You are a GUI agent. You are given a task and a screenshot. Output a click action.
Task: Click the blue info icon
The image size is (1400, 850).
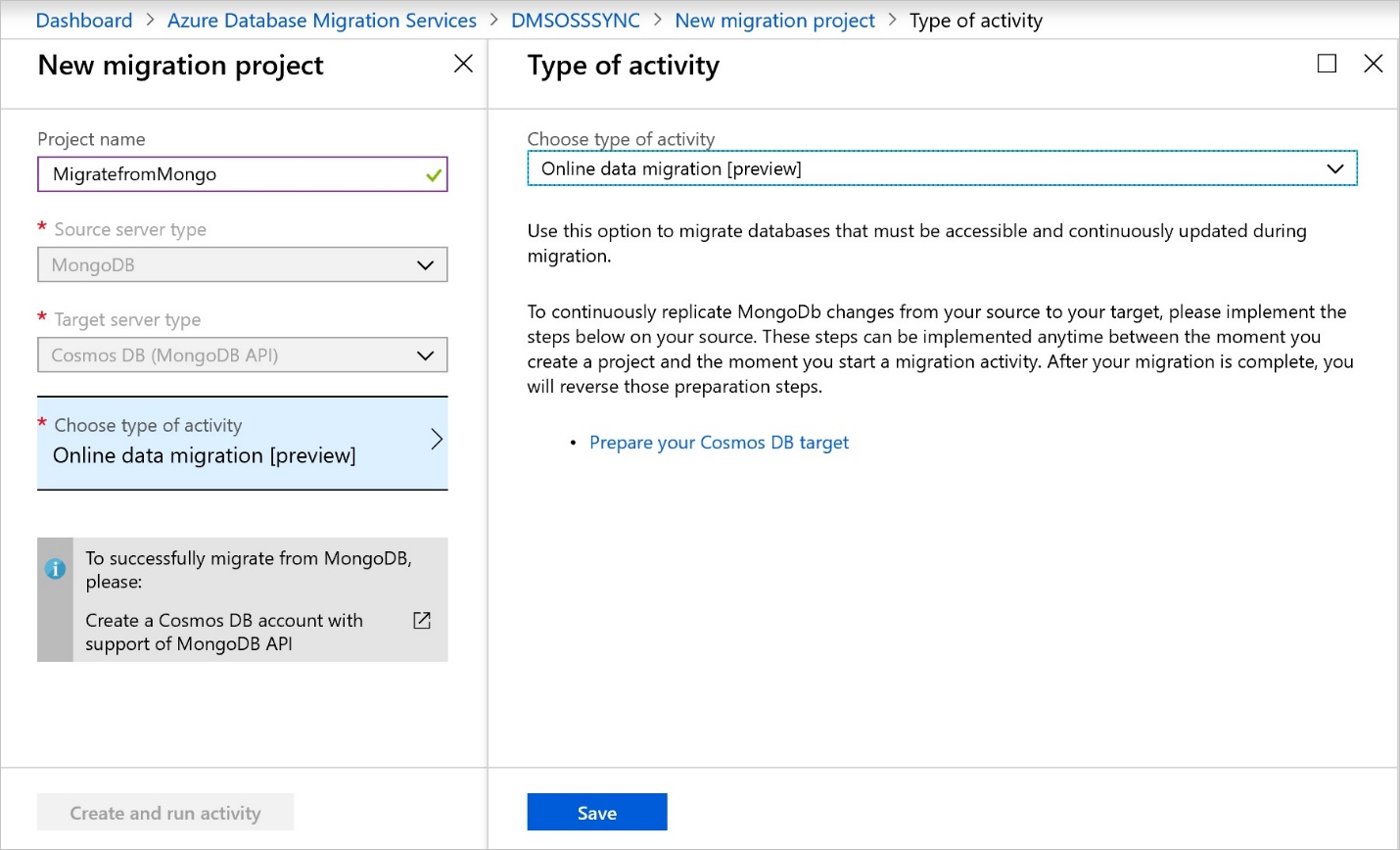55,568
